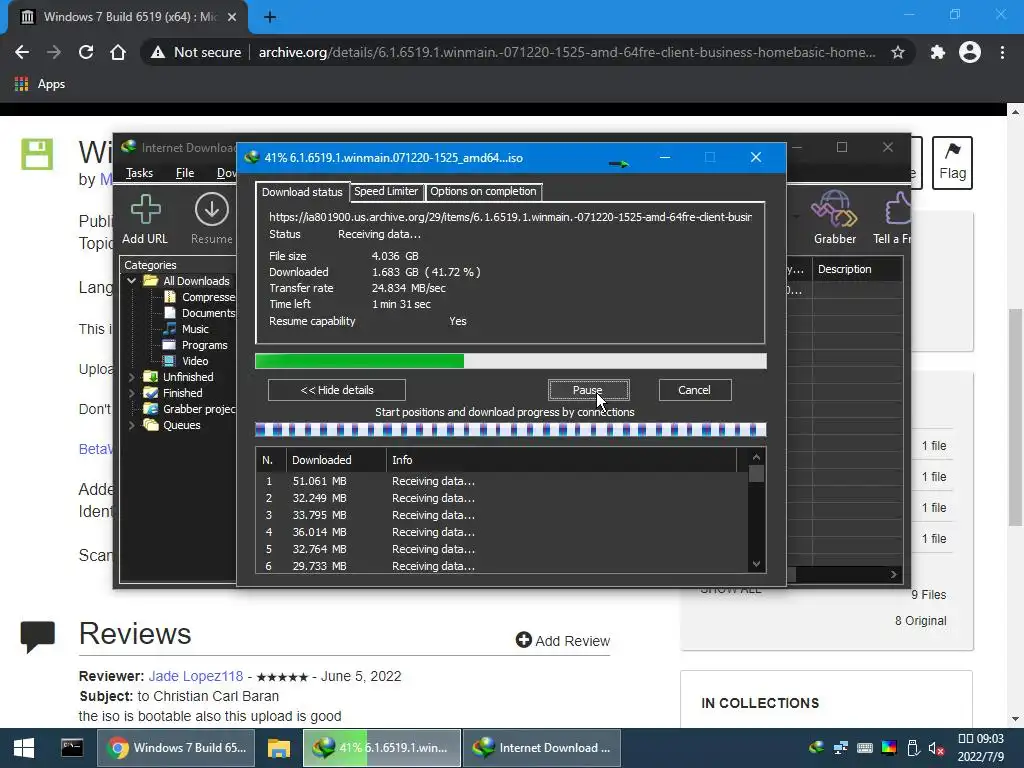The width and height of the screenshot is (1024, 768).
Task: Expand the Unfinished category node
Action: click(131, 377)
